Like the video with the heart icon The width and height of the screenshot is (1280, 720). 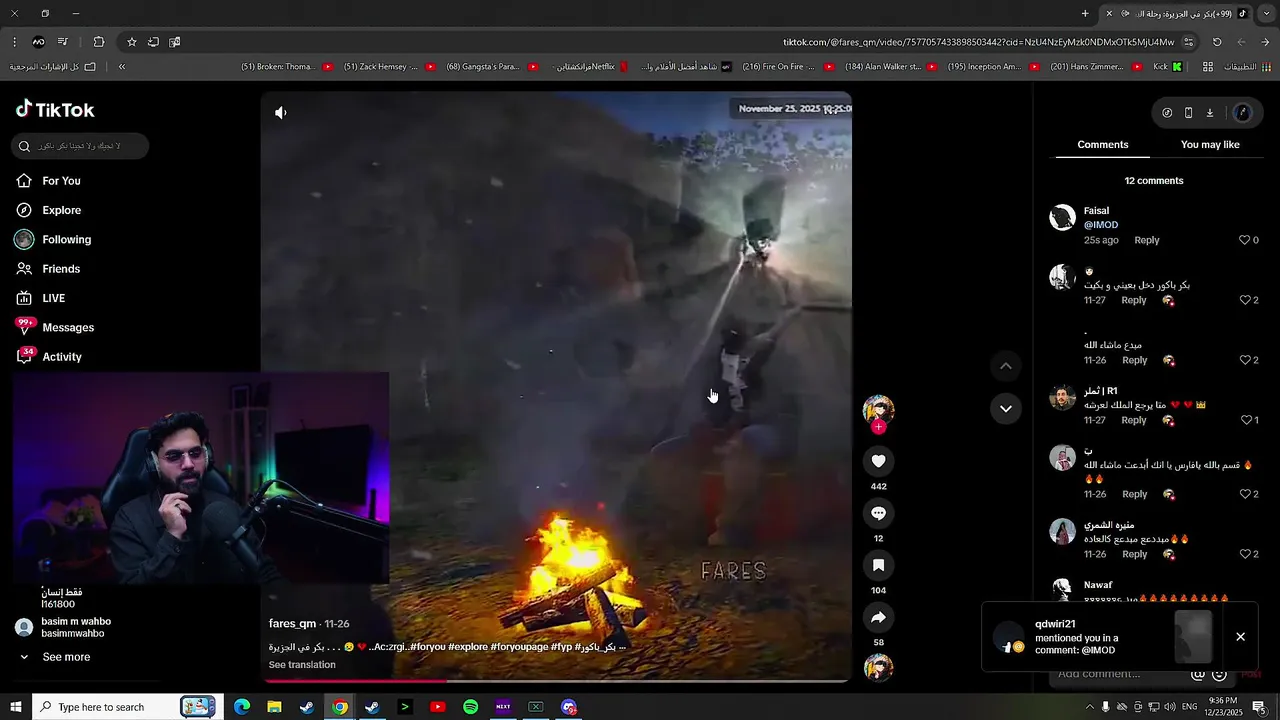pyautogui.click(x=878, y=461)
